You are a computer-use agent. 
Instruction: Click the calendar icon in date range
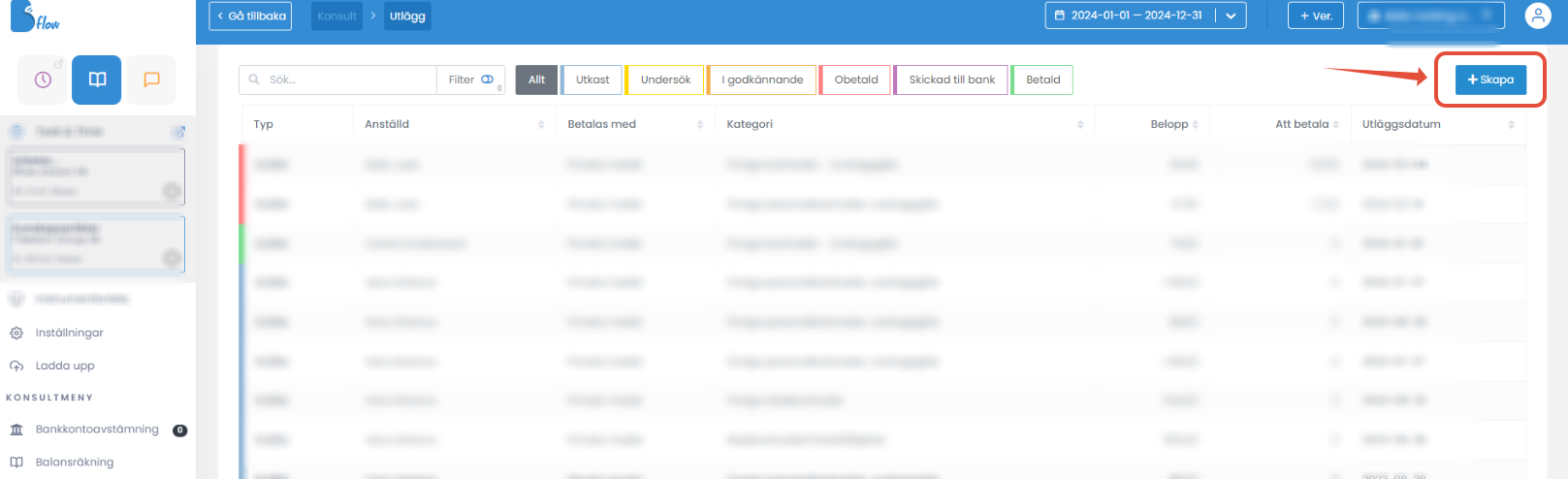pyautogui.click(x=1060, y=16)
